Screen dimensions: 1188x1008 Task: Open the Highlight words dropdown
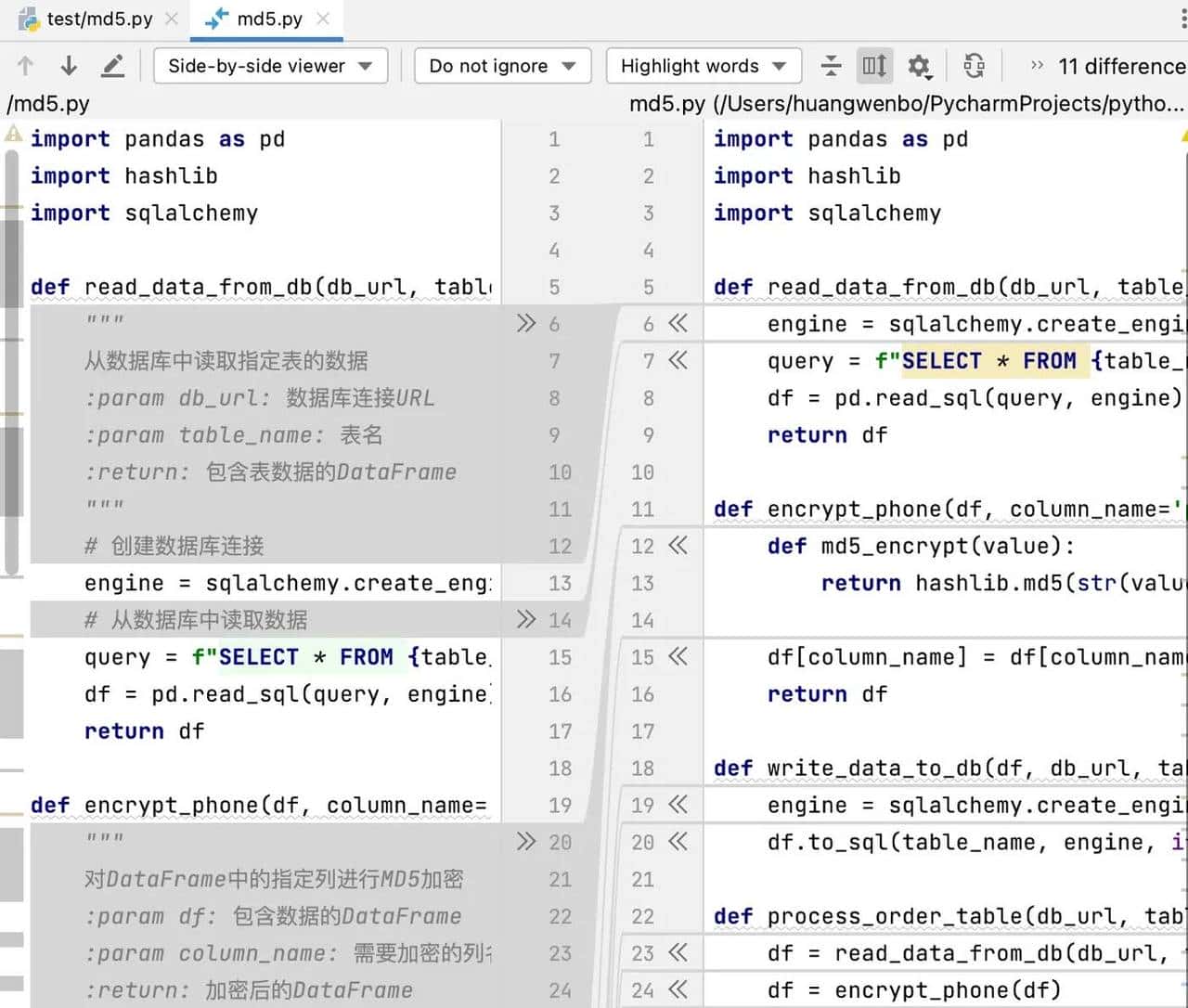coord(703,66)
